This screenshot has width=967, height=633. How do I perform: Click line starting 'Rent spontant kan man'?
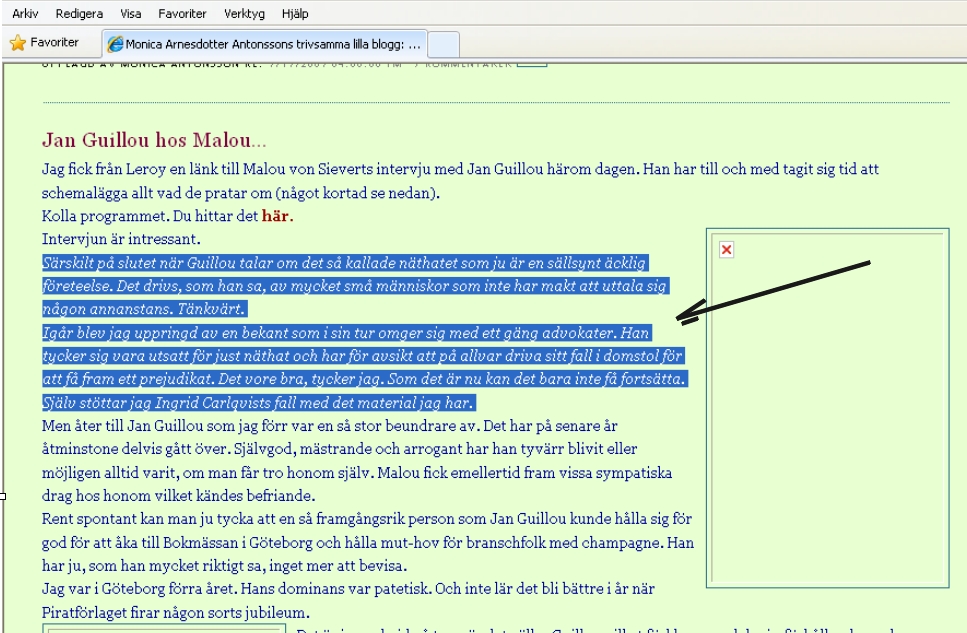[x=366, y=519]
